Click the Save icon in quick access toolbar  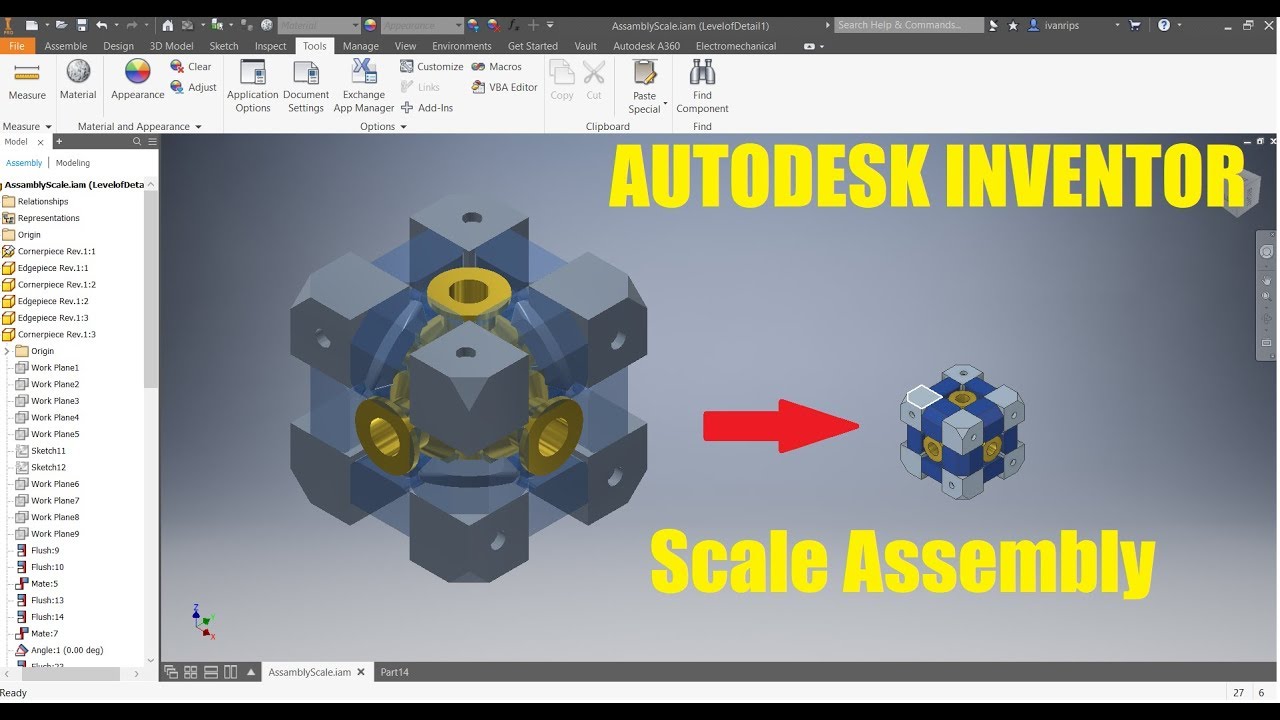point(81,25)
